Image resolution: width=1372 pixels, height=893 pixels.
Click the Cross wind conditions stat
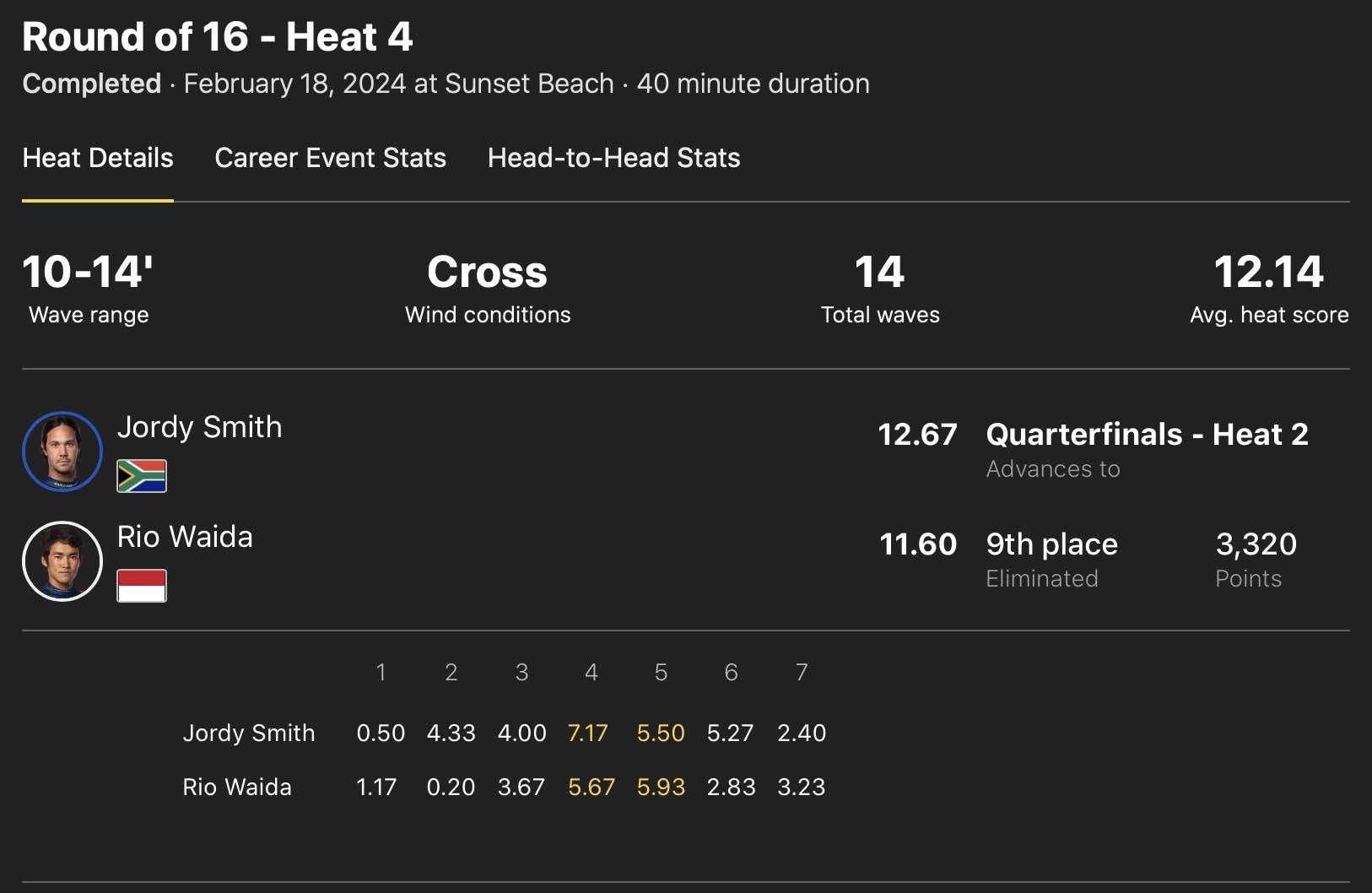point(487,273)
